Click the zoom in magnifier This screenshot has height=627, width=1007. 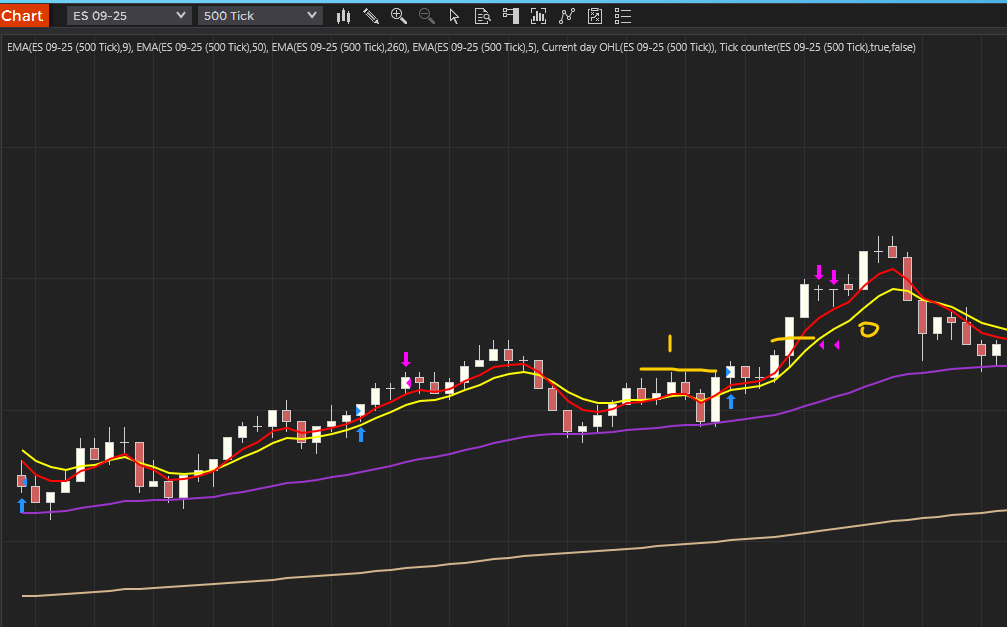(399, 16)
